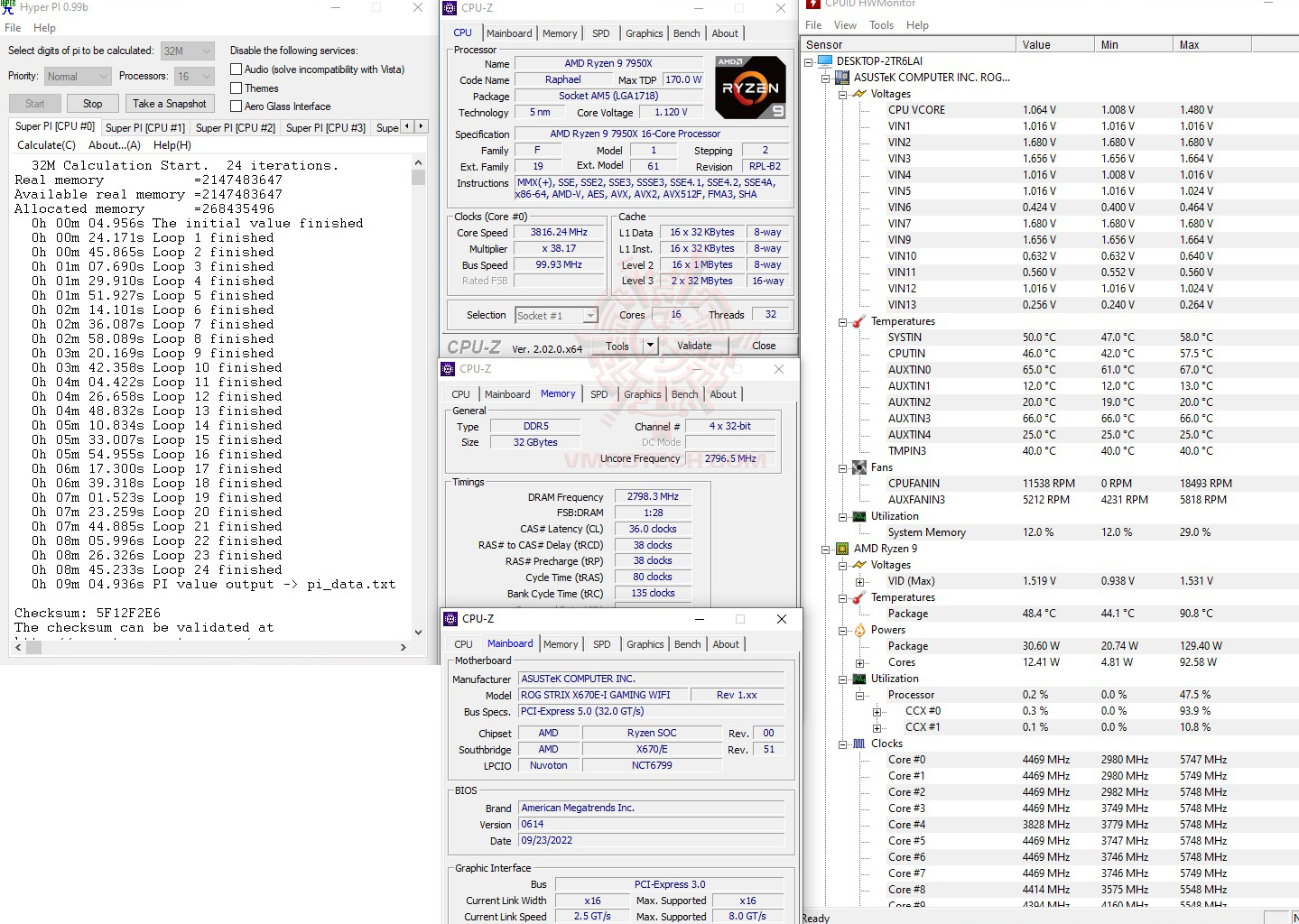Enable the Audio service checkbox in Hyper PI
Viewport: 1299px width, 924px height.
(236, 69)
